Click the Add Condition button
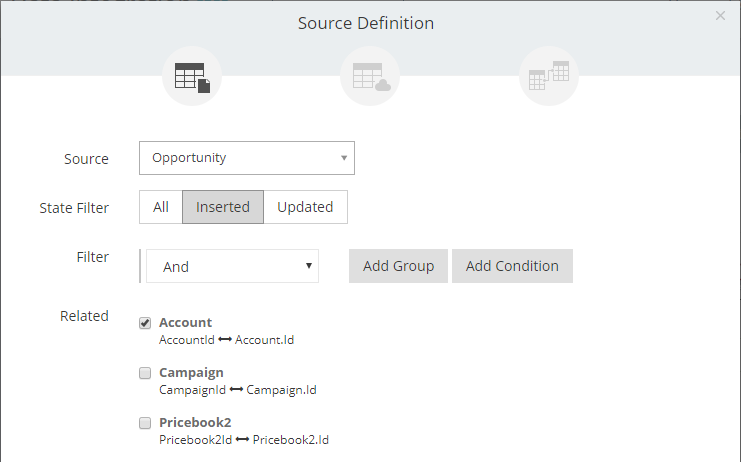 point(512,266)
